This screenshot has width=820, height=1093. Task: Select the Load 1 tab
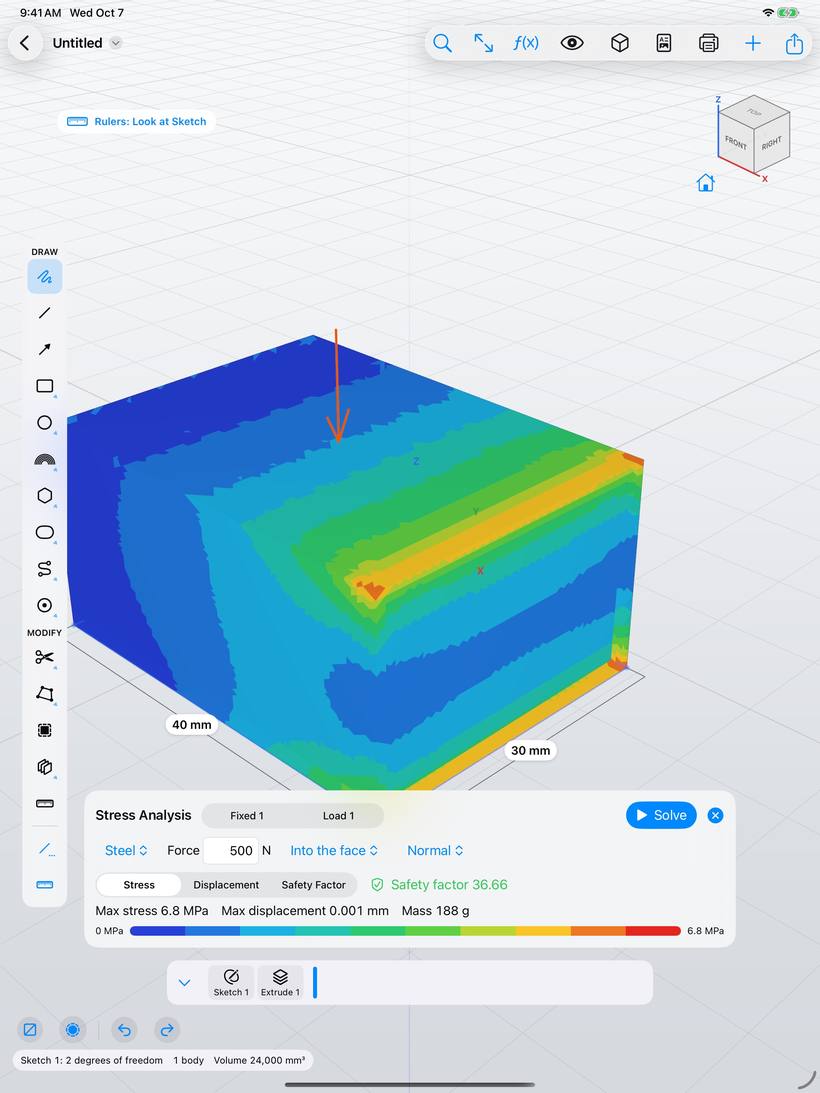click(338, 816)
